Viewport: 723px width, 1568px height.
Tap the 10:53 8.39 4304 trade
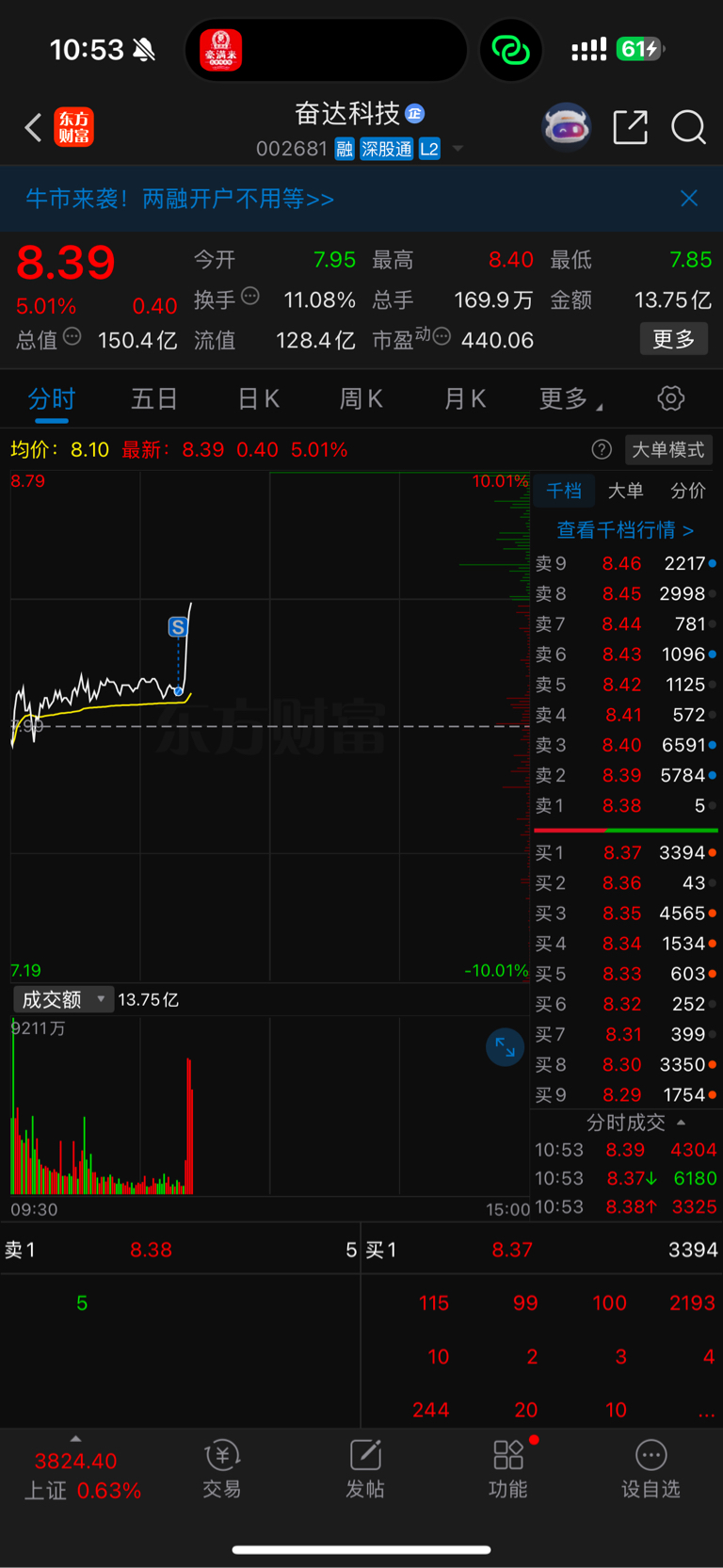tap(626, 1150)
